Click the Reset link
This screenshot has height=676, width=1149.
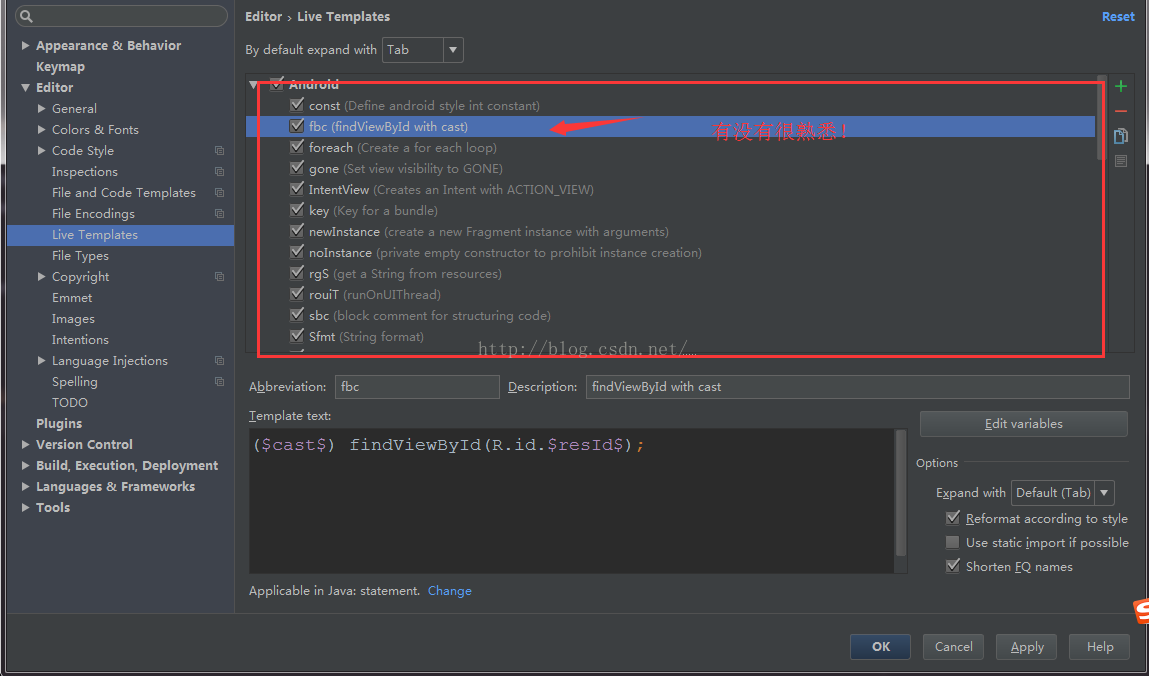click(1117, 16)
